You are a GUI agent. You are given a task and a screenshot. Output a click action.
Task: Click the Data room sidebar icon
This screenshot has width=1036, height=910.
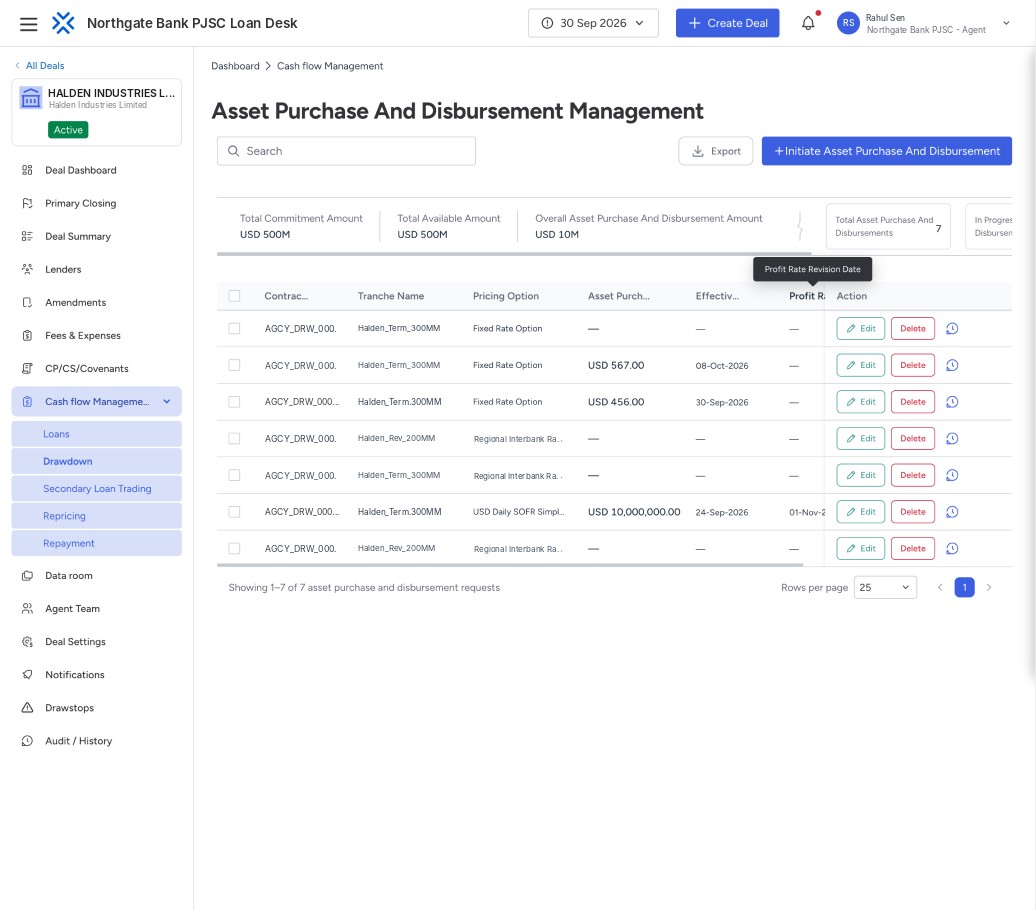point(27,576)
